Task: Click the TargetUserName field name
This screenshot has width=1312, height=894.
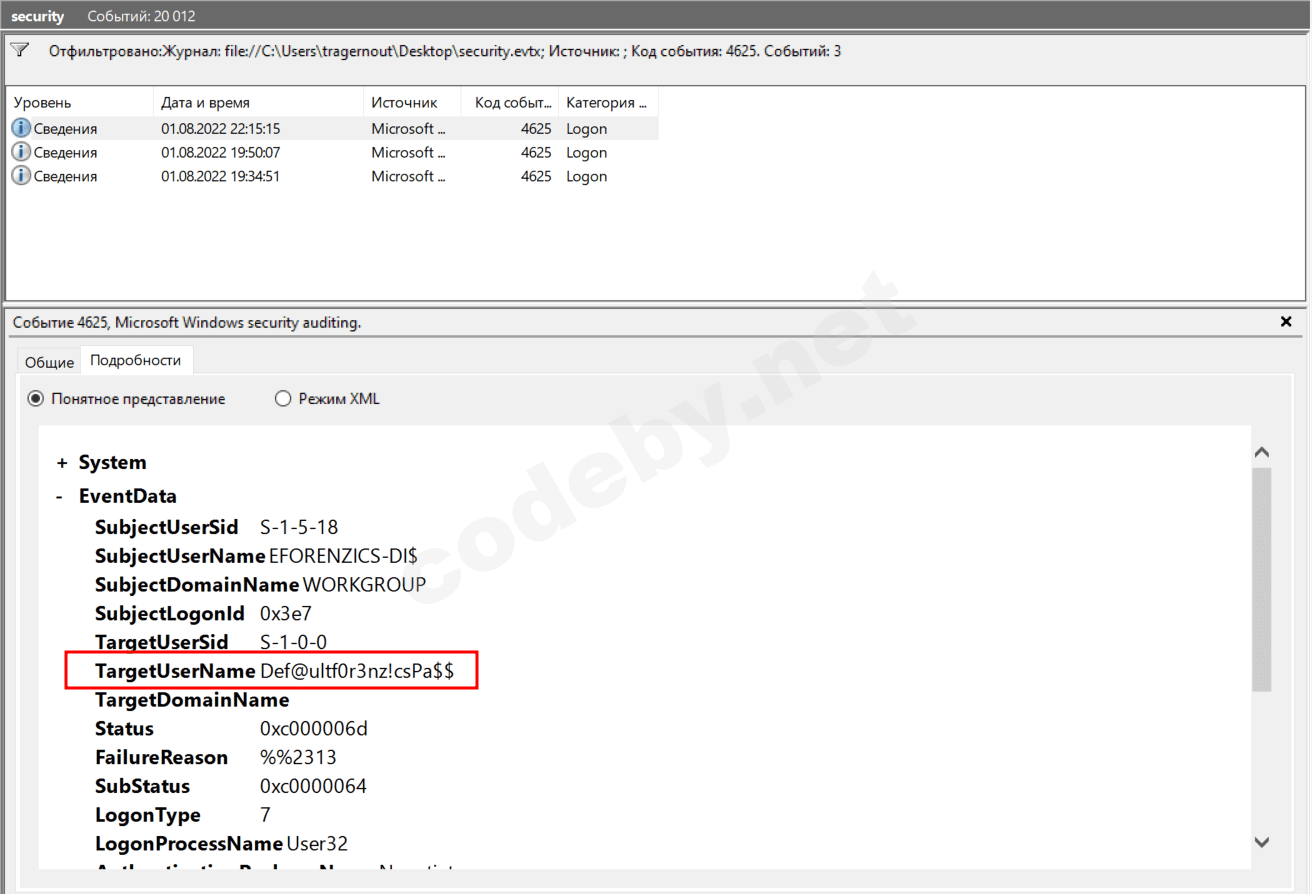Action: pos(175,672)
